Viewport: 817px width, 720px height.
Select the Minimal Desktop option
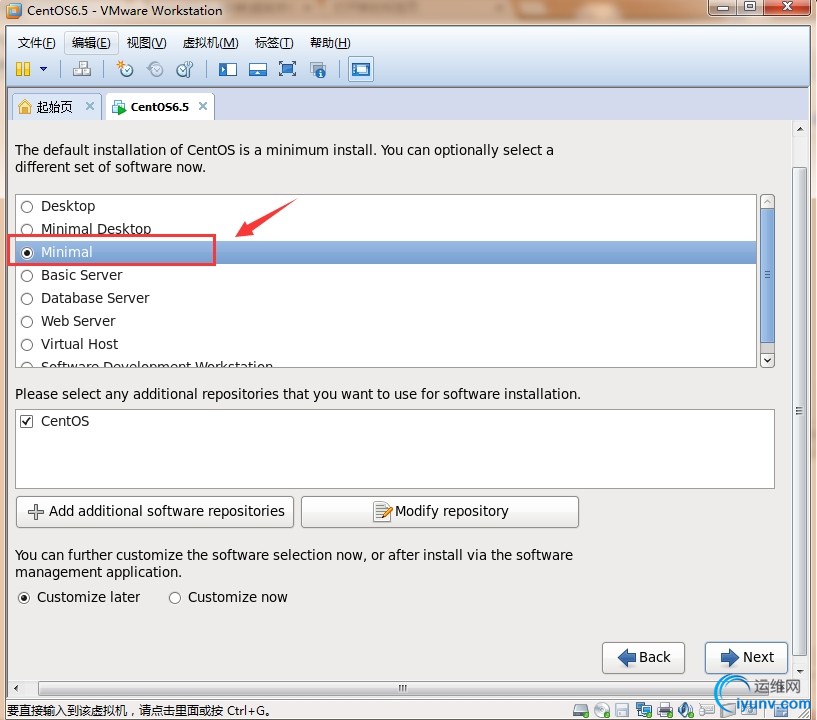point(386,229)
